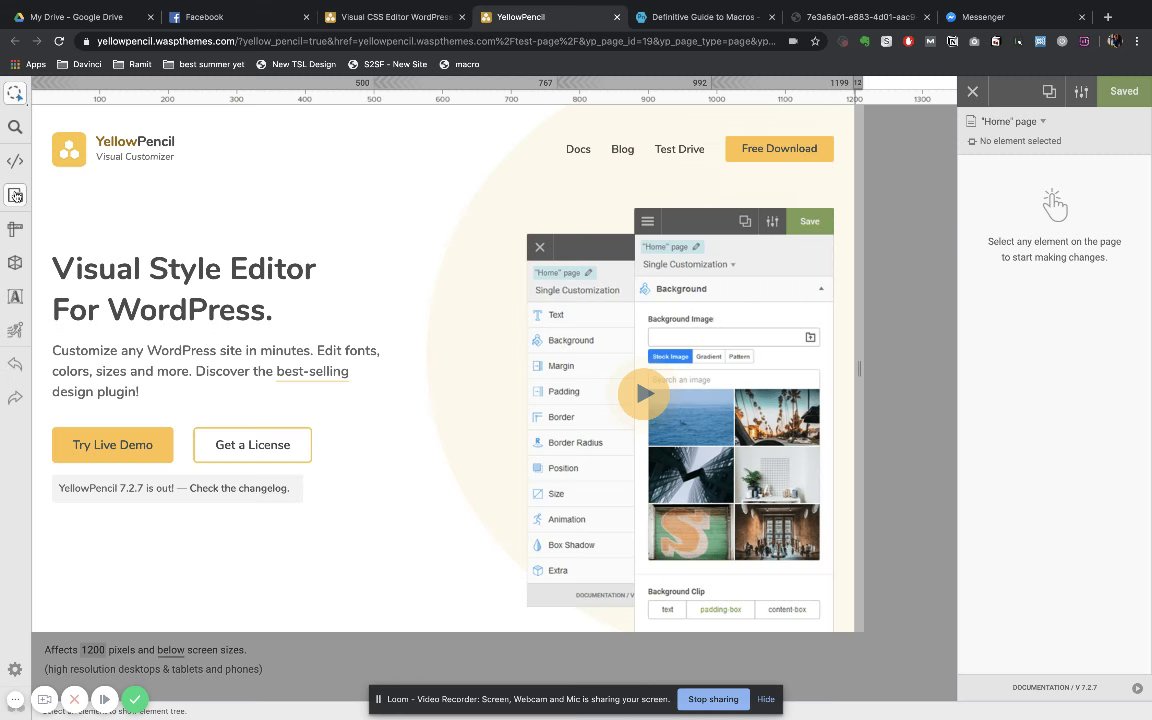Open the design information letter A icon
Image resolution: width=1152 pixels, height=720 pixels.
click(15, 296)
